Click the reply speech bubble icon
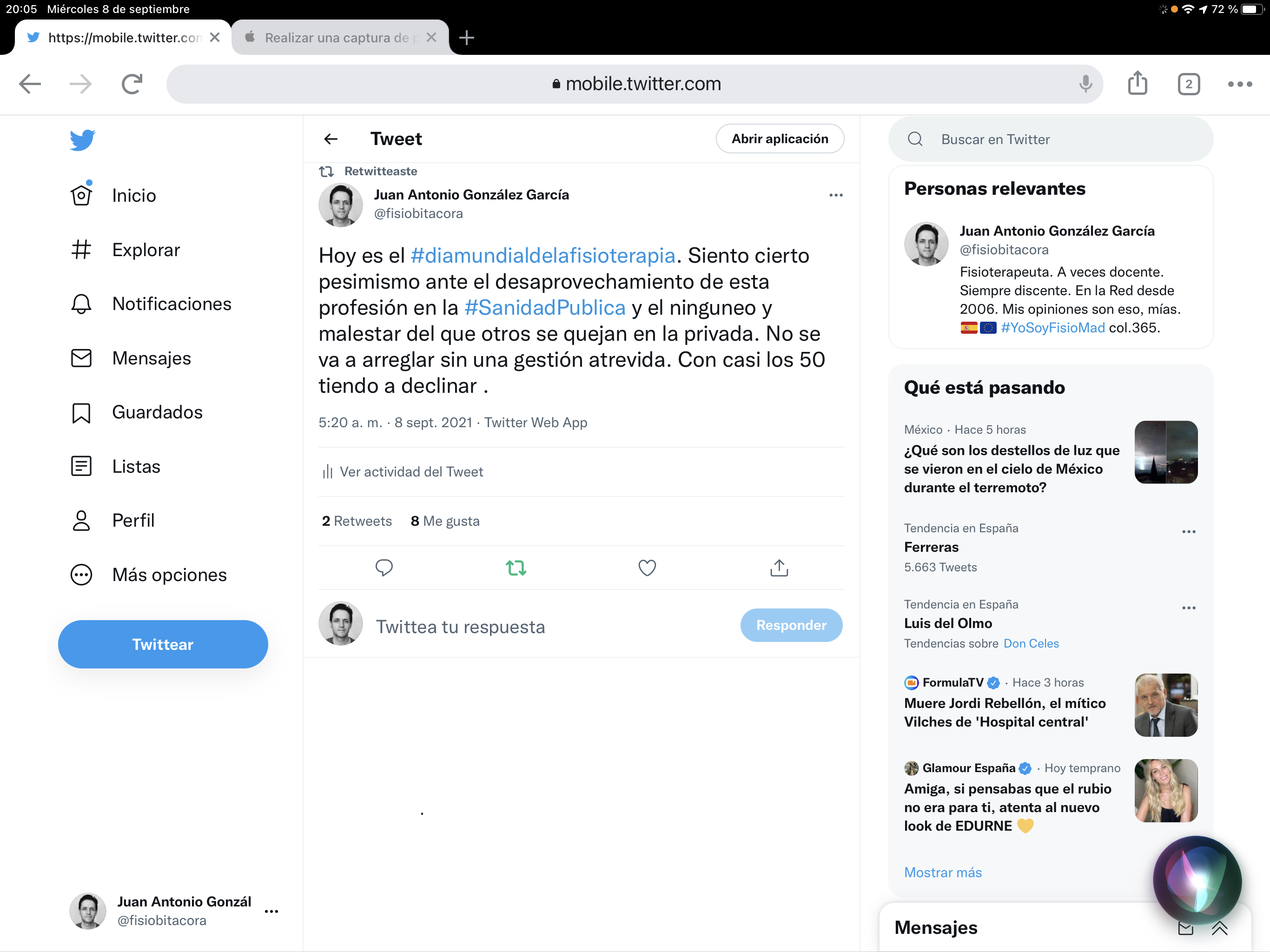 [x=384, y=567]
